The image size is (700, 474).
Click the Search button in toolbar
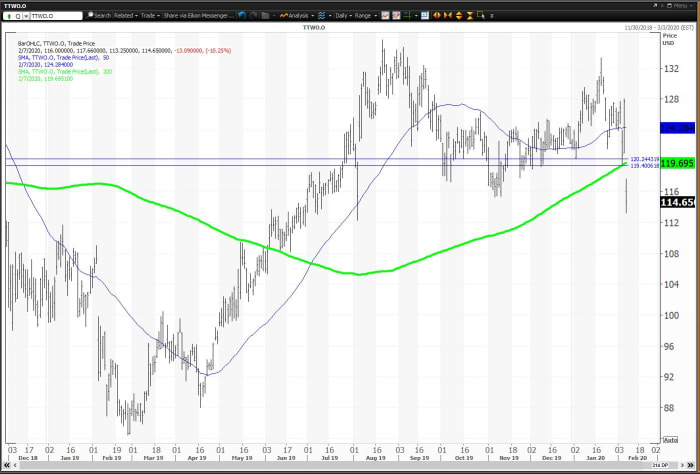[x=99, y=15]
